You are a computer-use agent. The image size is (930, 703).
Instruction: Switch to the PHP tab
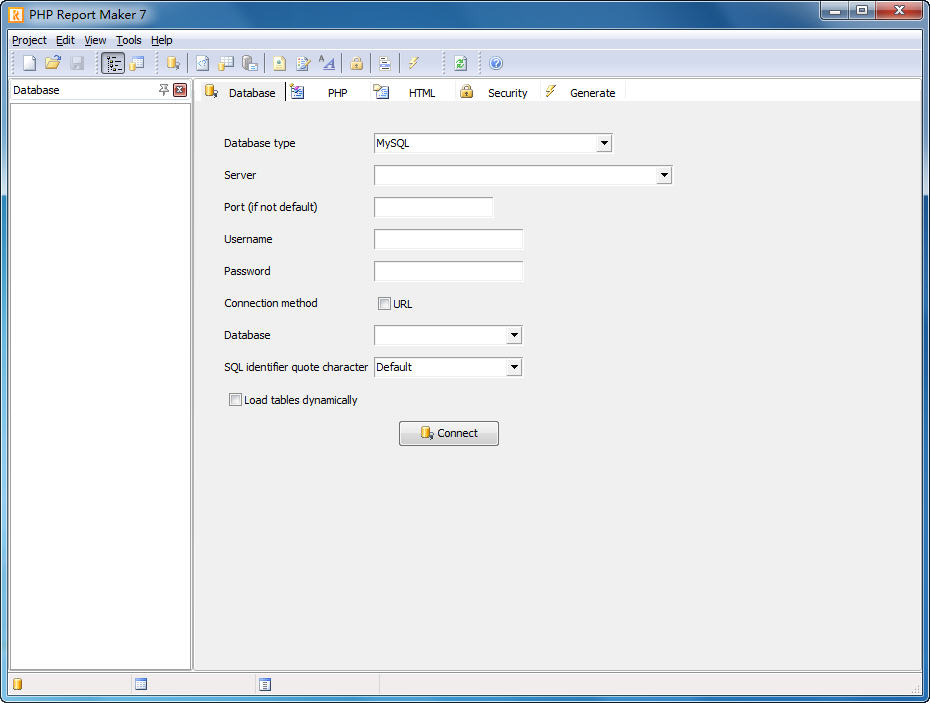pyautogui.click(x=337, y=92)
